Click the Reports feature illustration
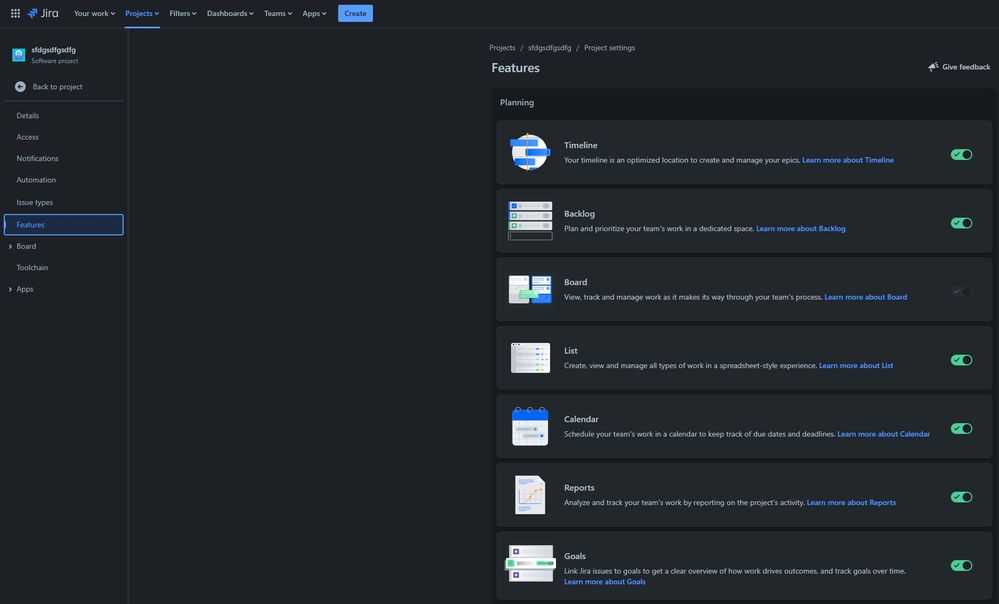Viewport: 999px width, 604px height. pos(530,494)
